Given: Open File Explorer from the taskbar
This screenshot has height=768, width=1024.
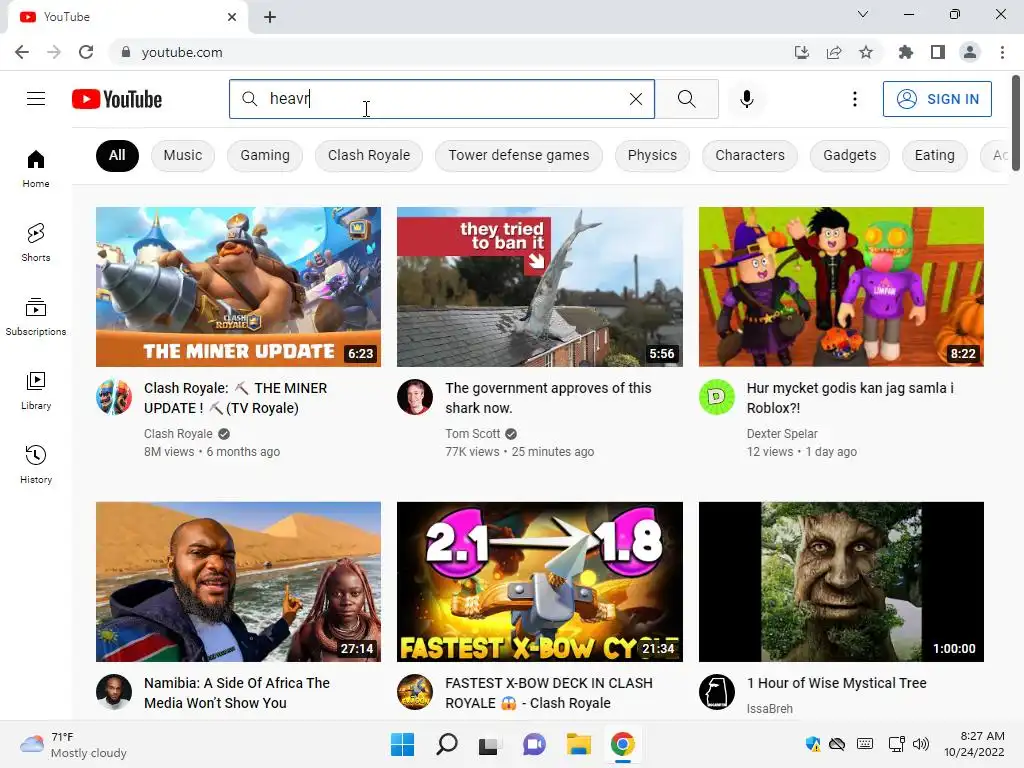Looking at the screenshot, I should 579,744.
